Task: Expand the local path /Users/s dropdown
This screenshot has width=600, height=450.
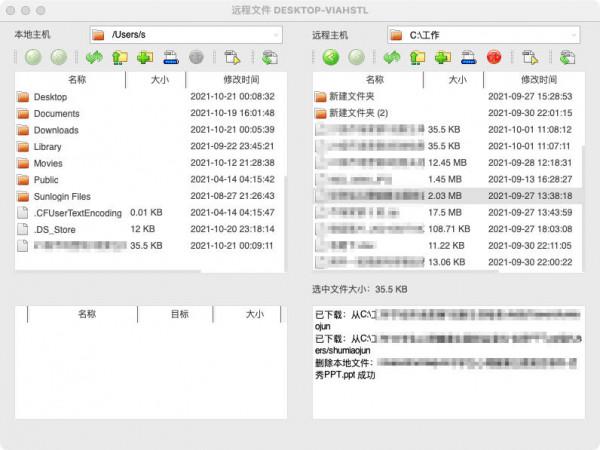Action: (276, 35)
